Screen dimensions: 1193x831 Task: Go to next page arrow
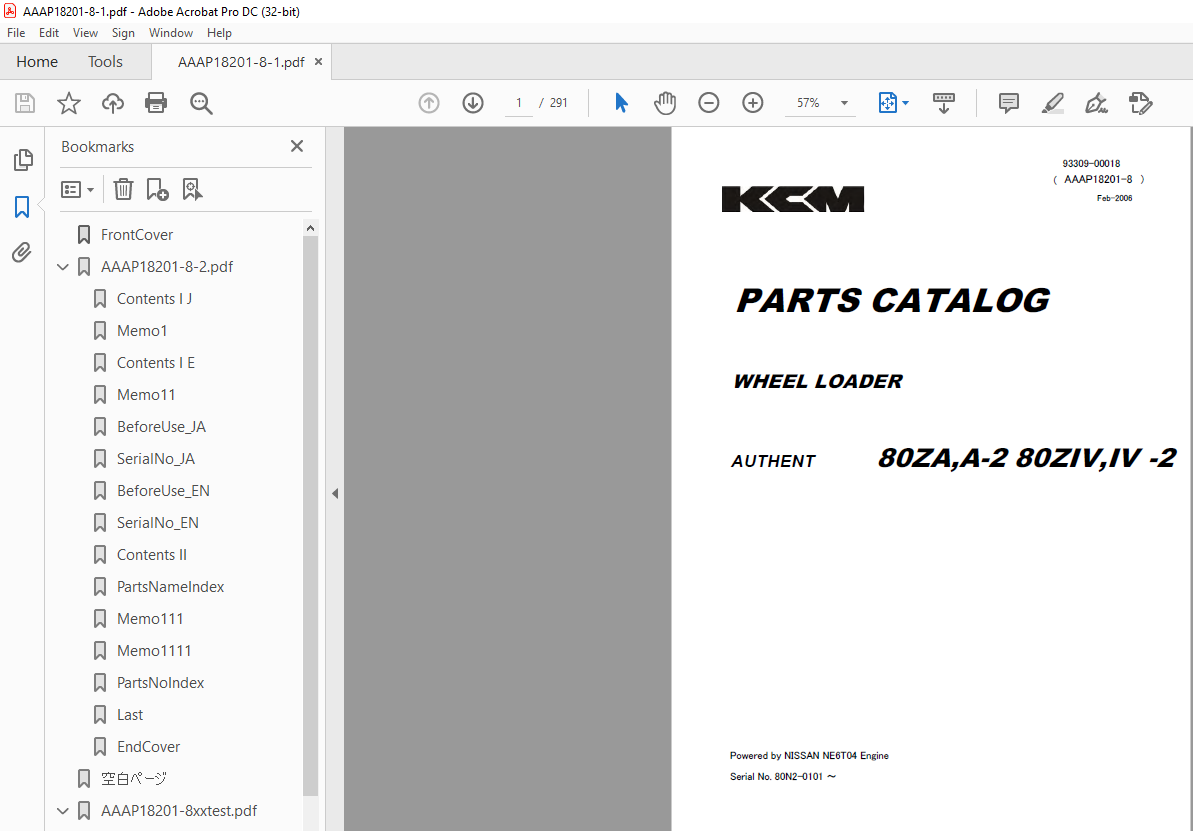coord(473,103)
